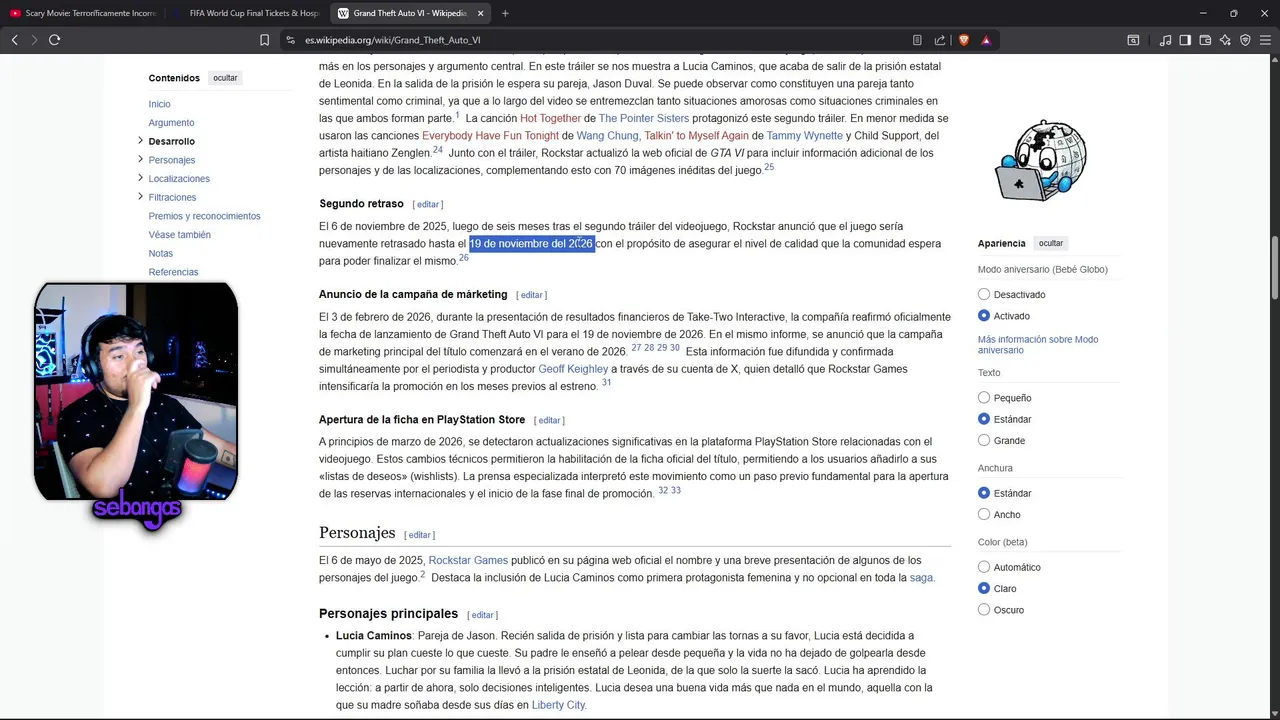This screenshot has height=720, width=1280.
Task: Select Claro color mode
Action: [984, 588]
